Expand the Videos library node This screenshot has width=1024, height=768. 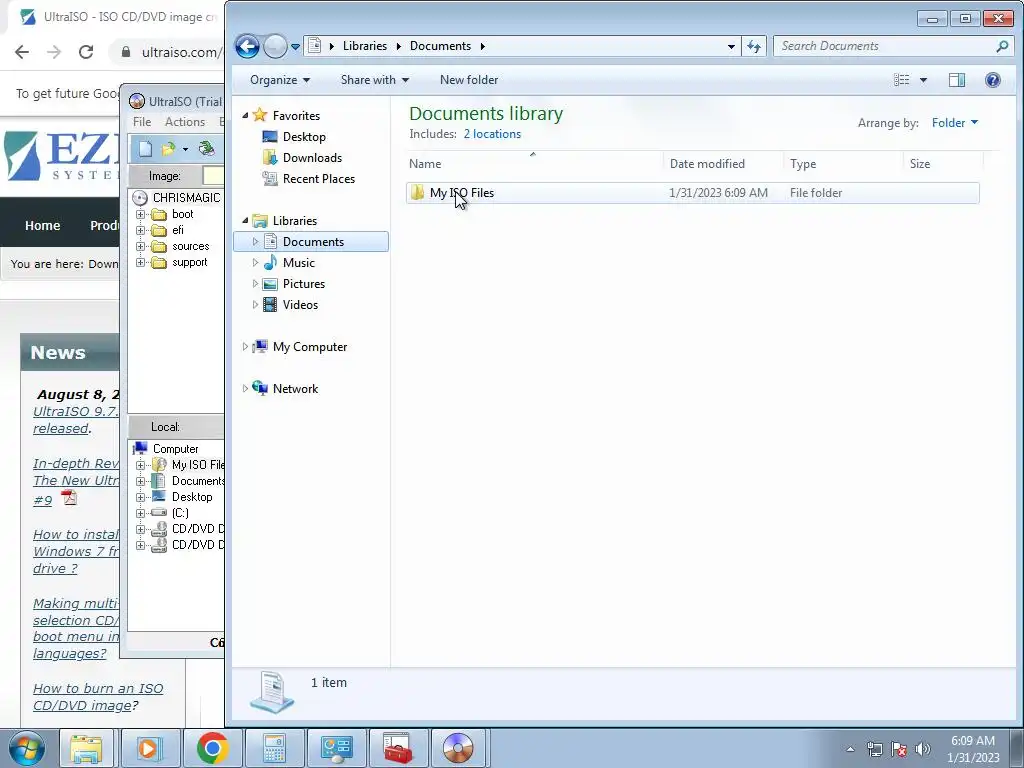tap(255, 304)
